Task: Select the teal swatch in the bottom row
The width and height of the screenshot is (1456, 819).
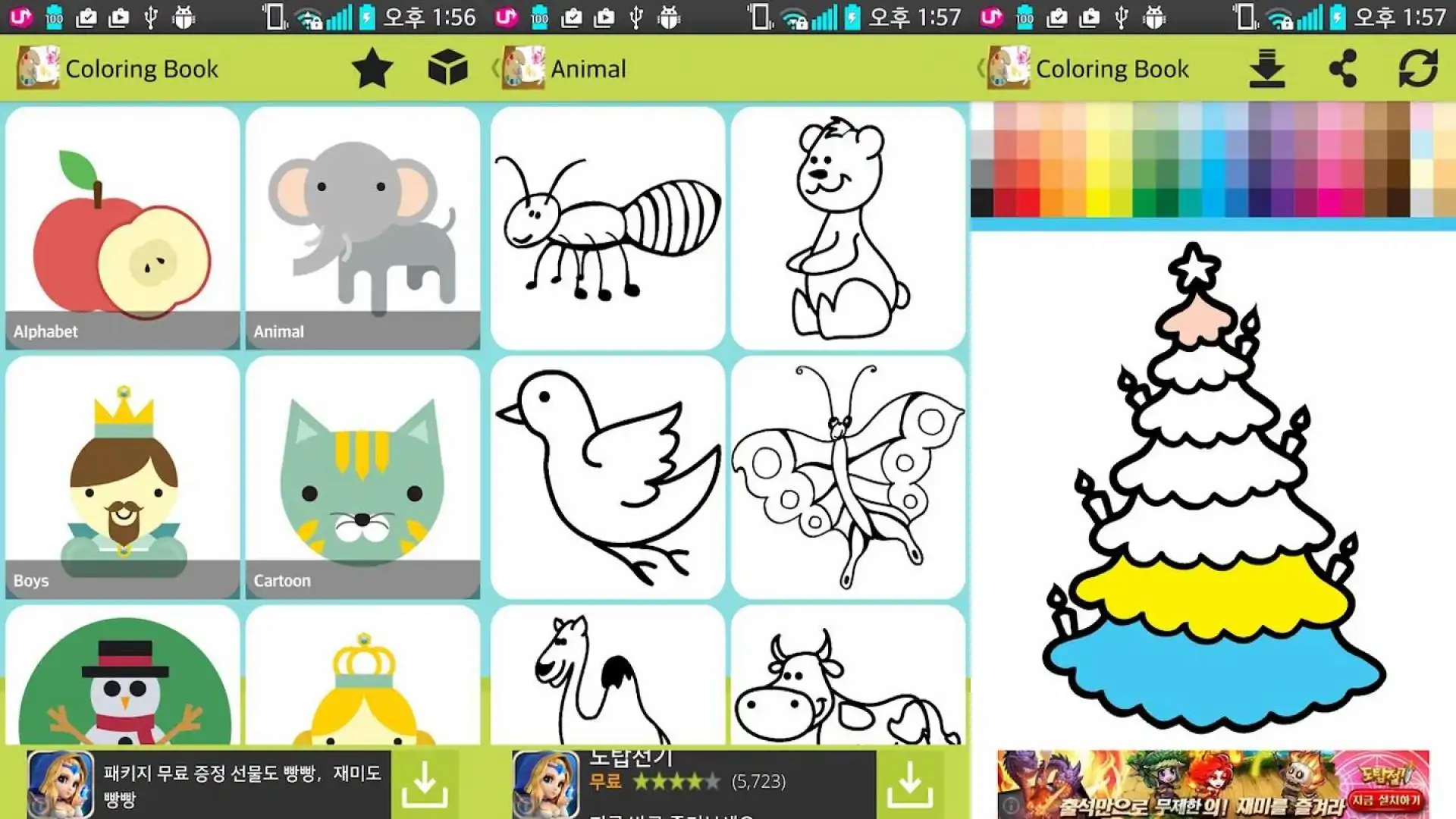Action: pyautogui.click(x=1190, y=202)
